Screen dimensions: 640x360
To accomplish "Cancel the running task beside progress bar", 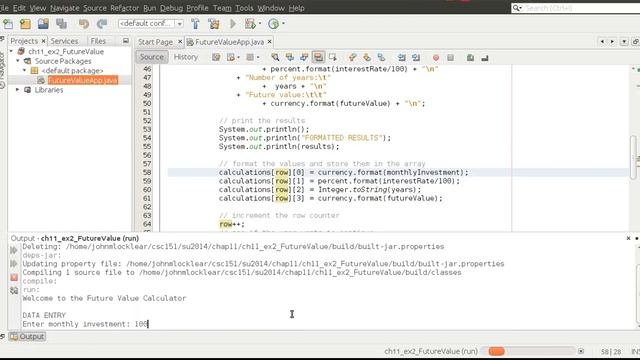I will [x=581, y=351].
